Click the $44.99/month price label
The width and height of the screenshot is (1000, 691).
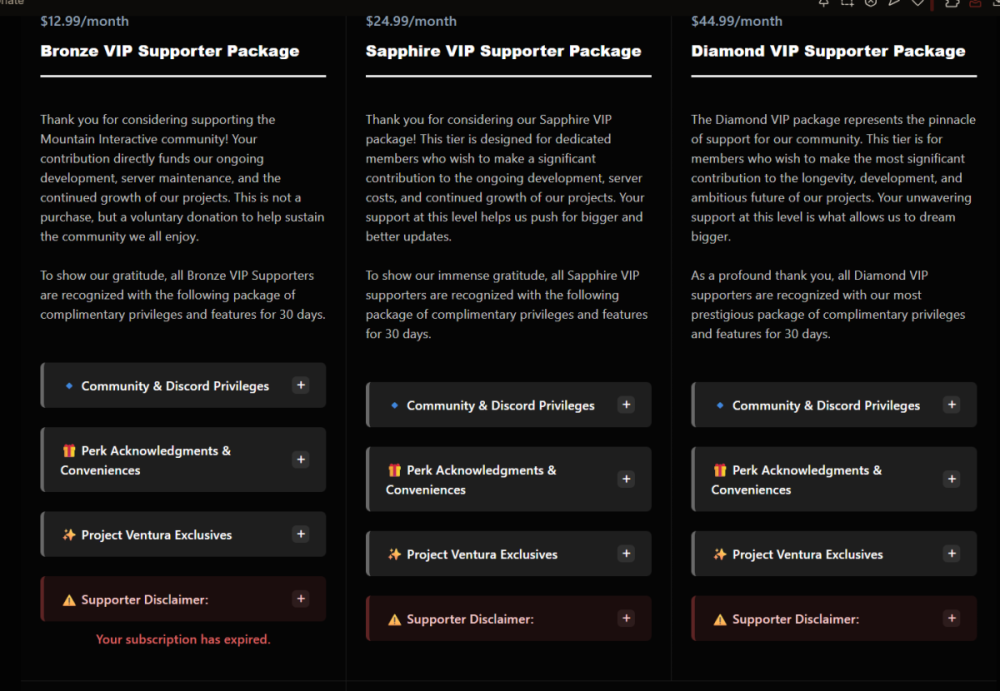pyautogui.click(x=737, y=21)
